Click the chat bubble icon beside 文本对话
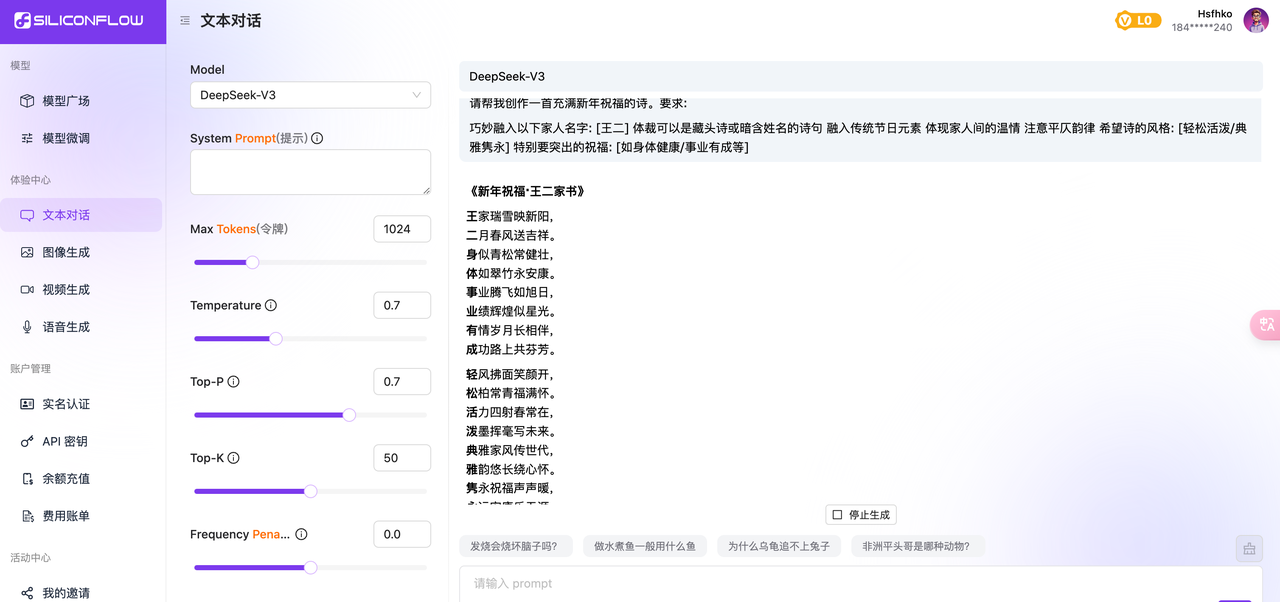Image resolution: width=1280 pixels, height=602 pixels. click(x=27, y=215)
